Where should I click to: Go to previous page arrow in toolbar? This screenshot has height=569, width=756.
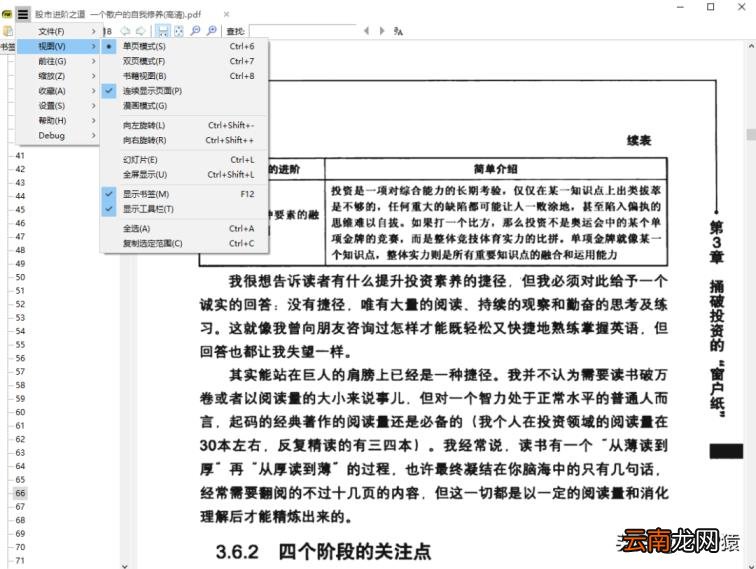[125, 31]
